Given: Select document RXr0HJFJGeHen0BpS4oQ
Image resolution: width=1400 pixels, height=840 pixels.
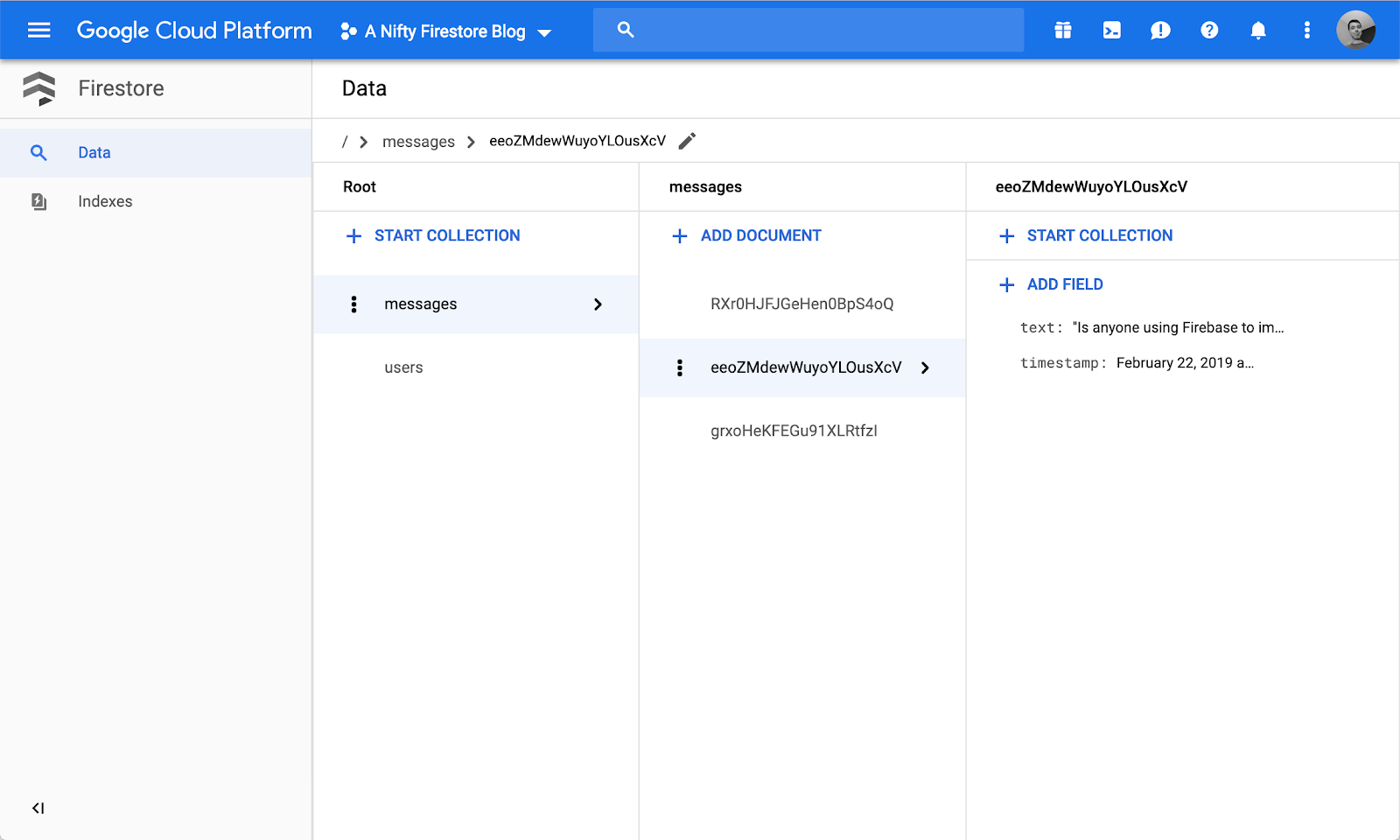Looking at the screenshot, I should point(802,304).
